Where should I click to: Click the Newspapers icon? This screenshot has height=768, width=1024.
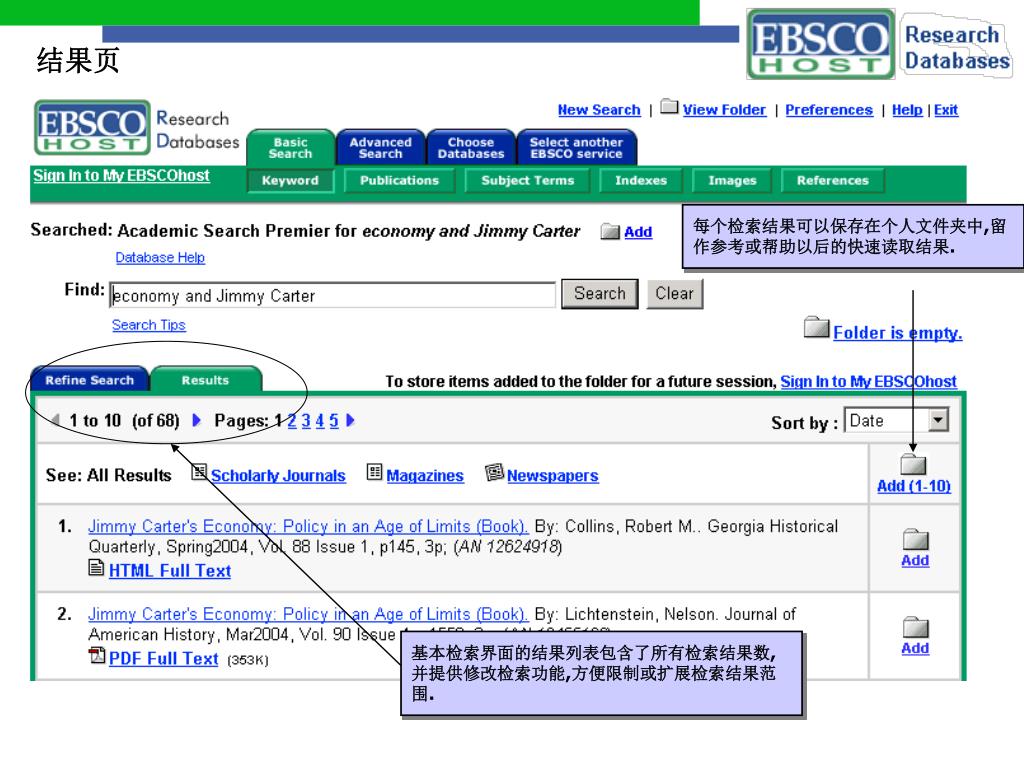click(x=494, y=472)
